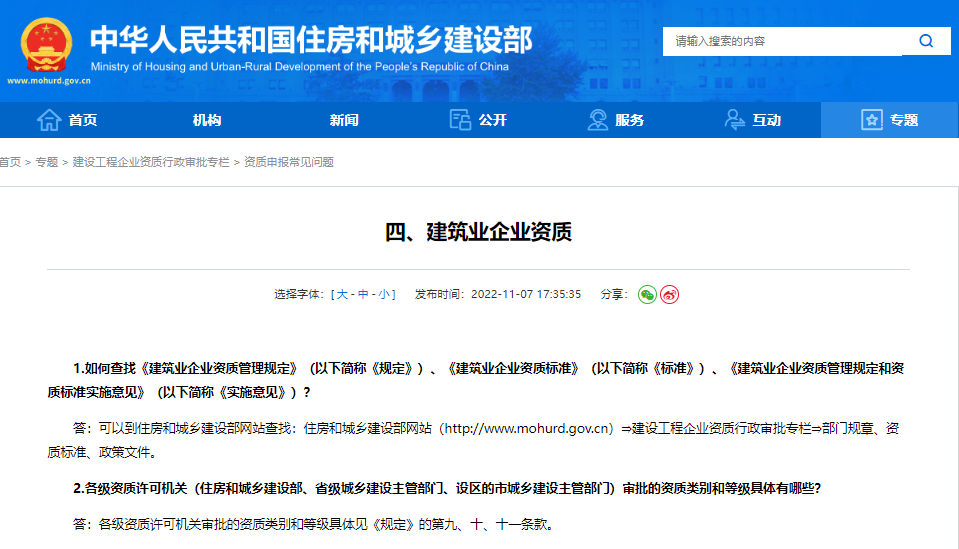Click the 选择字体 label

point(298,295)
